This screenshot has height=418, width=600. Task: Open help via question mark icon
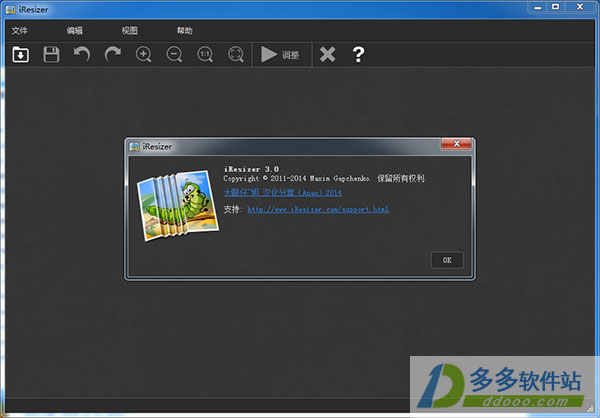coord(359,54)
